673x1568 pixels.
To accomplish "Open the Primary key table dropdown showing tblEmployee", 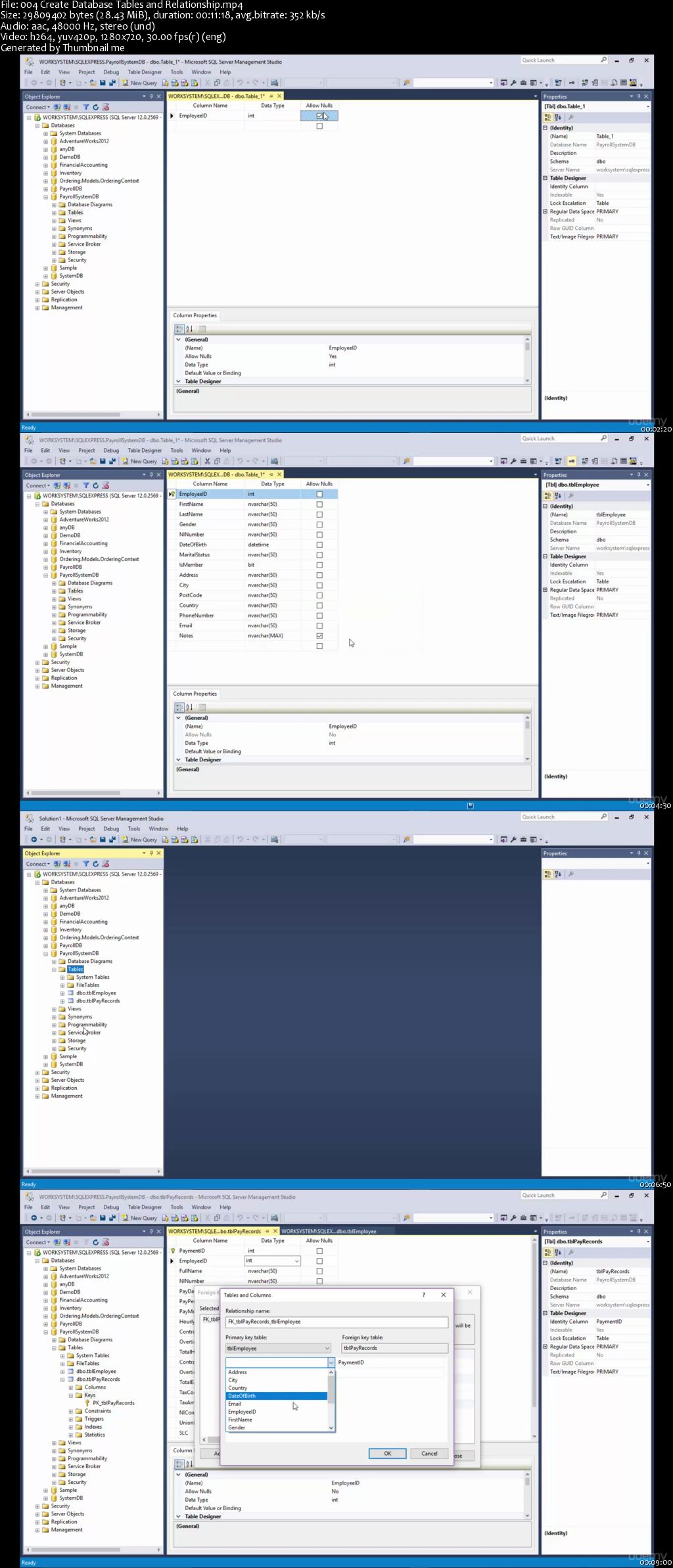I will 278,1348.
